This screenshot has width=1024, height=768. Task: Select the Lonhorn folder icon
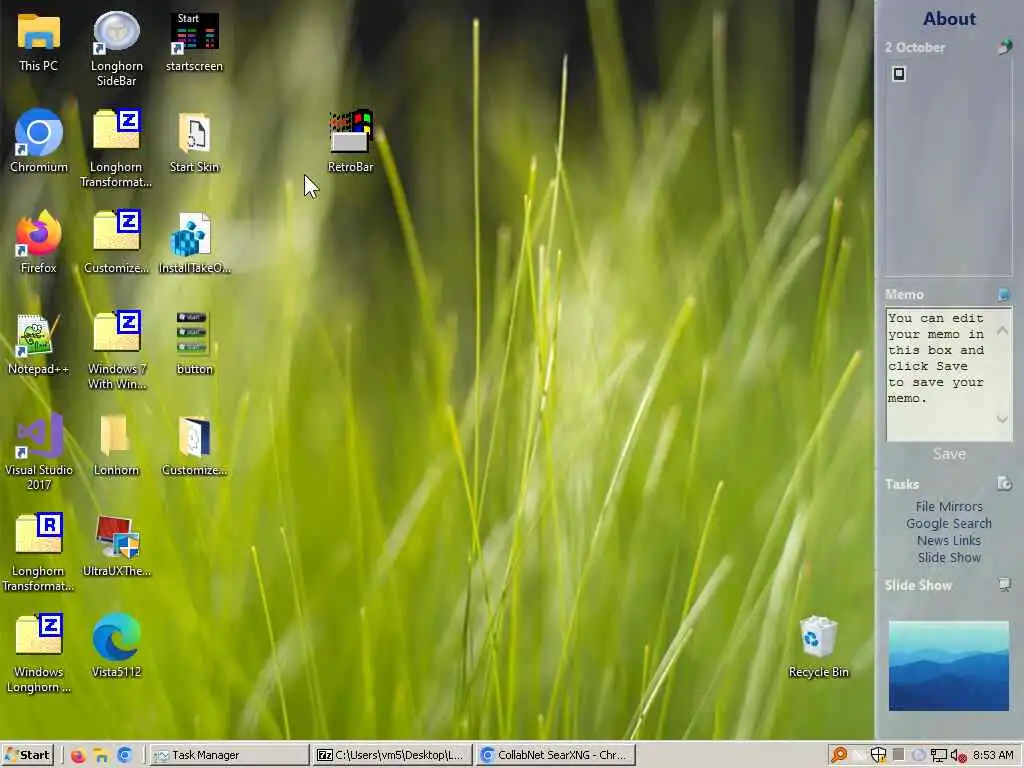point(116,445)
